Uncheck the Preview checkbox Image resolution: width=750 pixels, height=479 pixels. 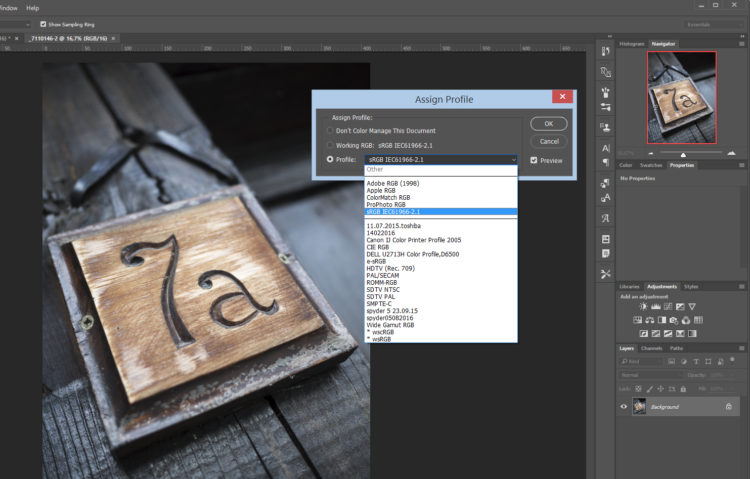click(535, 160)
